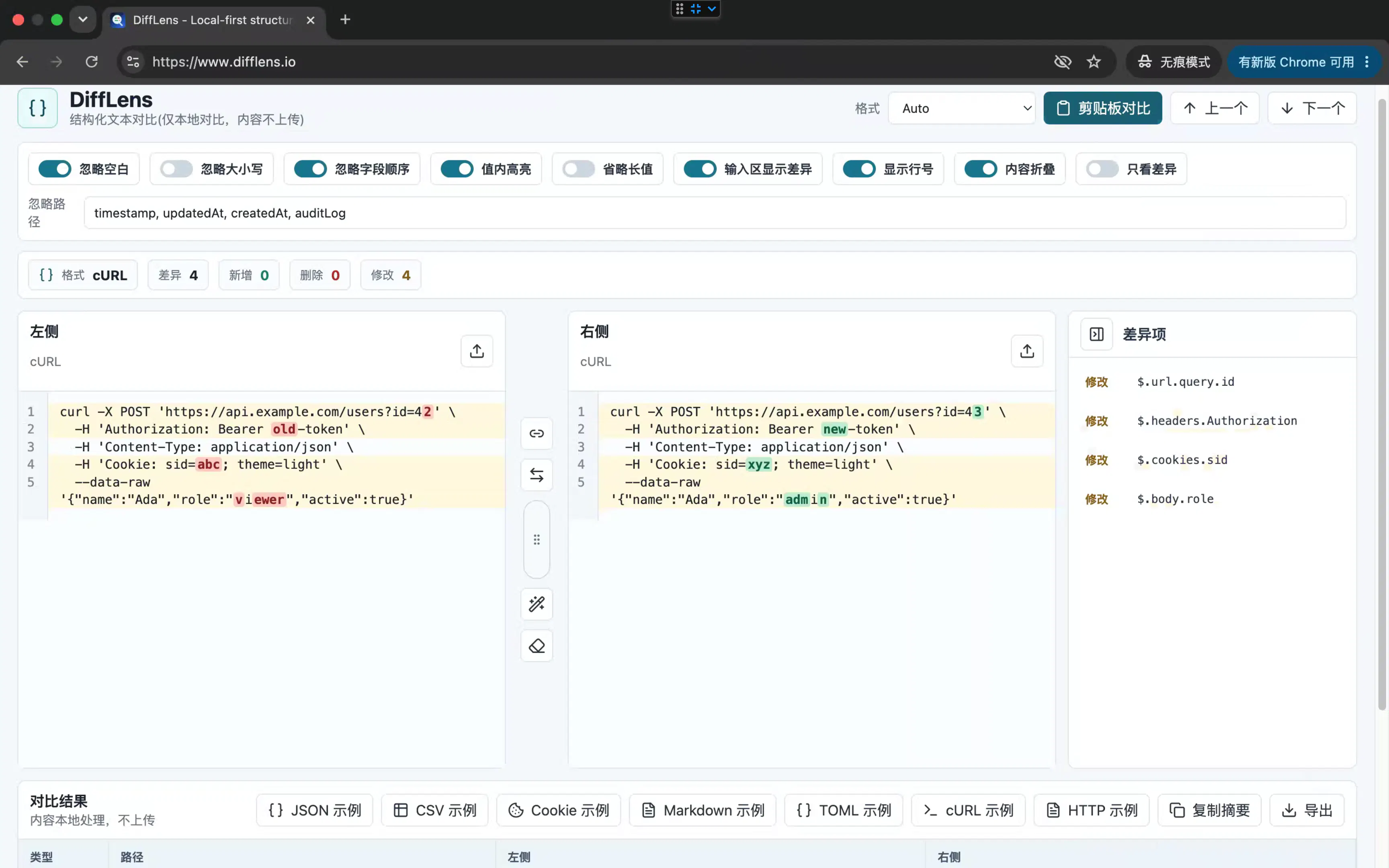Image resolution: width=1389 pixels, height=868 pixels.
Task: Toggle 忽略字段顺序 switch
Action: pos(311,169)
